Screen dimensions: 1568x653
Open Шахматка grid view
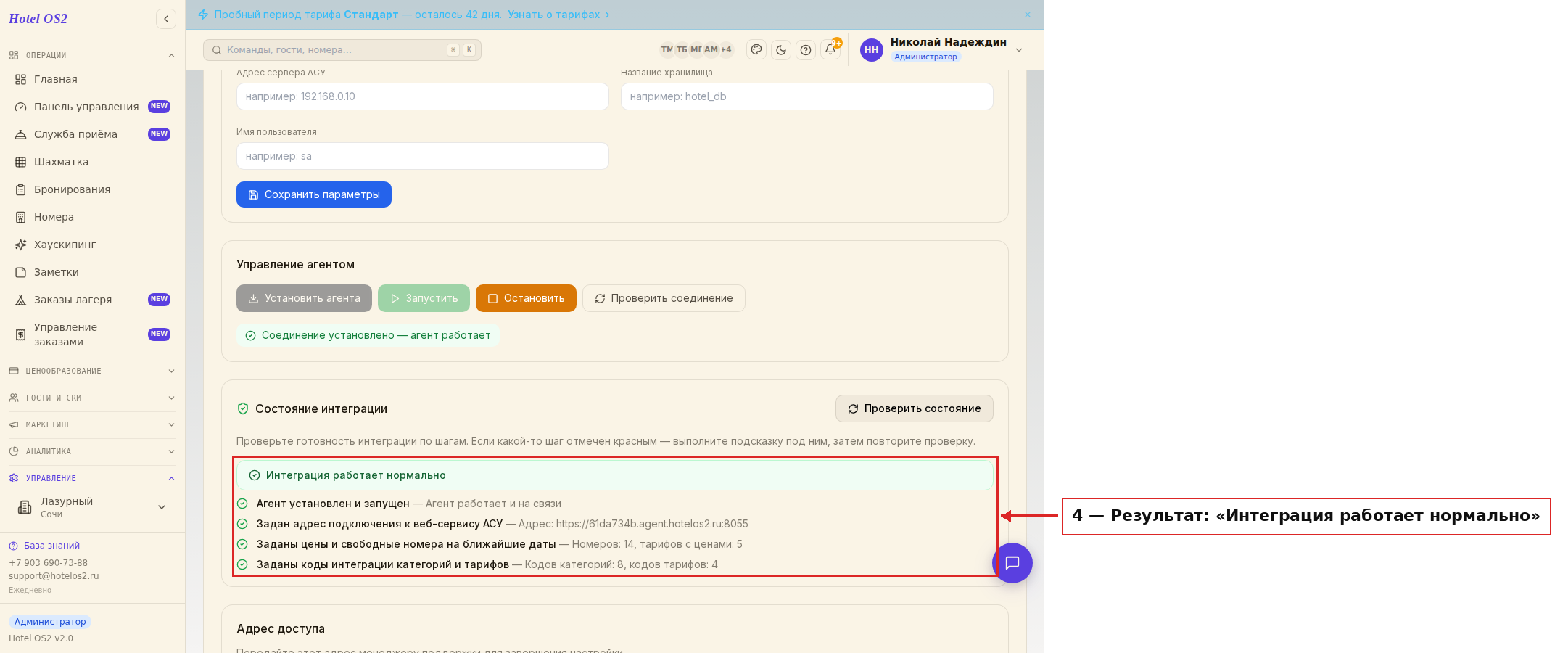pos(92,162)
